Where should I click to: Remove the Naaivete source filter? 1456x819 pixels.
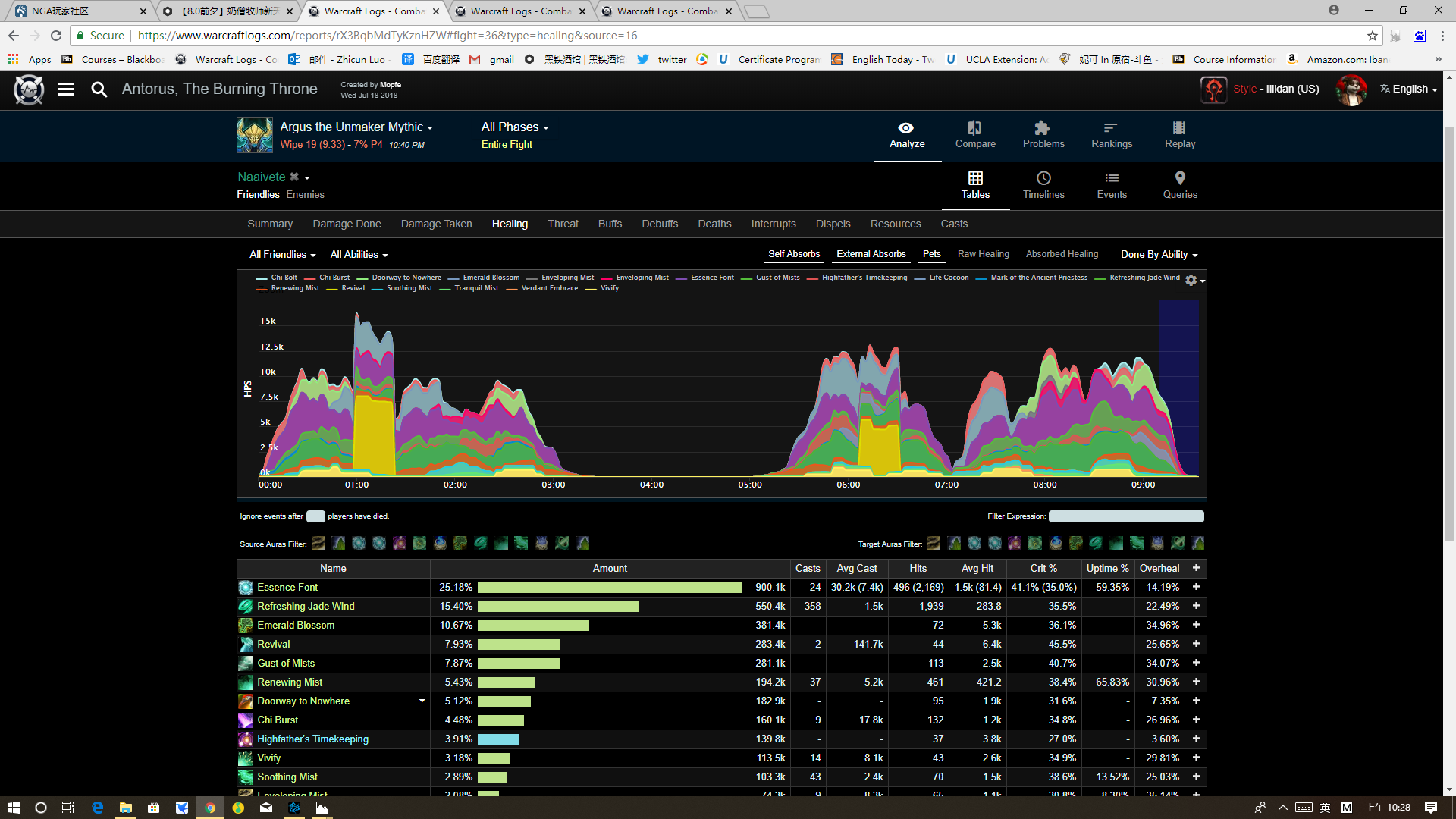(294, 177)
